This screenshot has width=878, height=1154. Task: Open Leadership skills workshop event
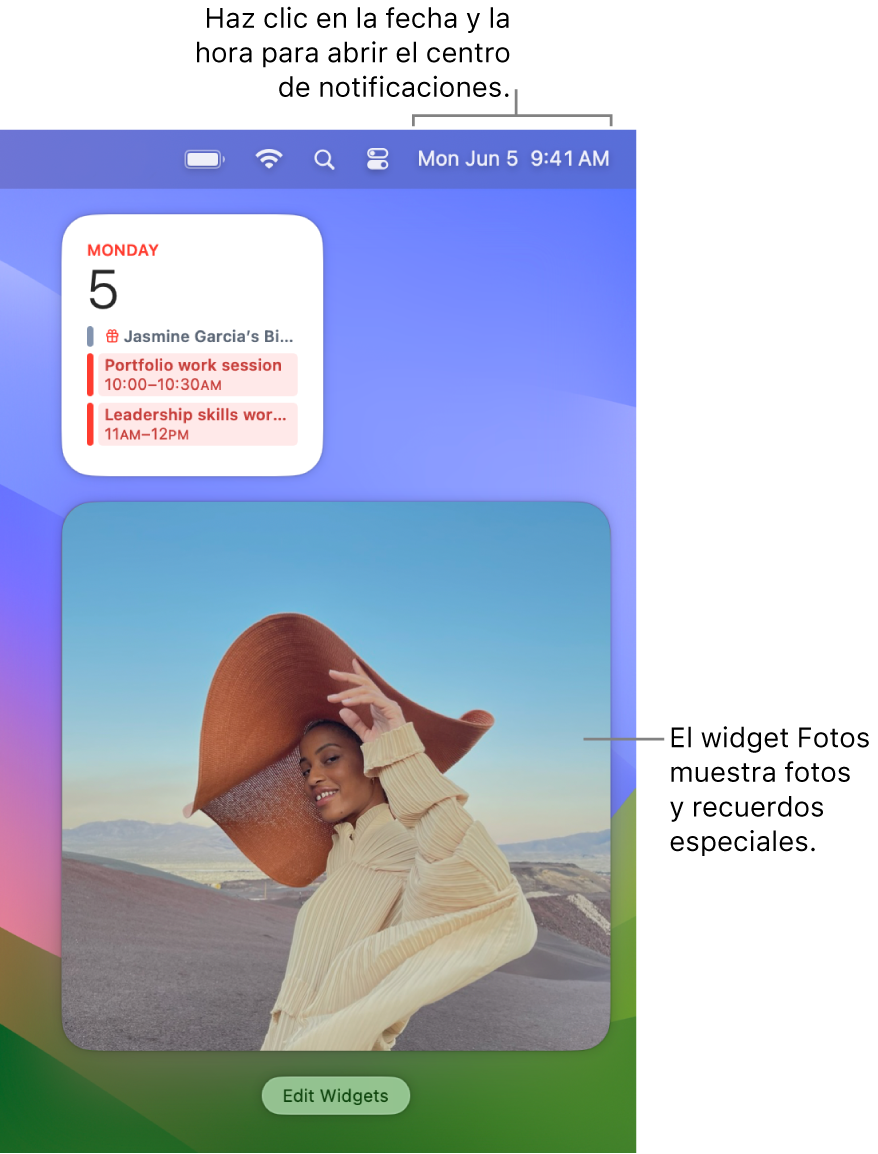[193, 424]
